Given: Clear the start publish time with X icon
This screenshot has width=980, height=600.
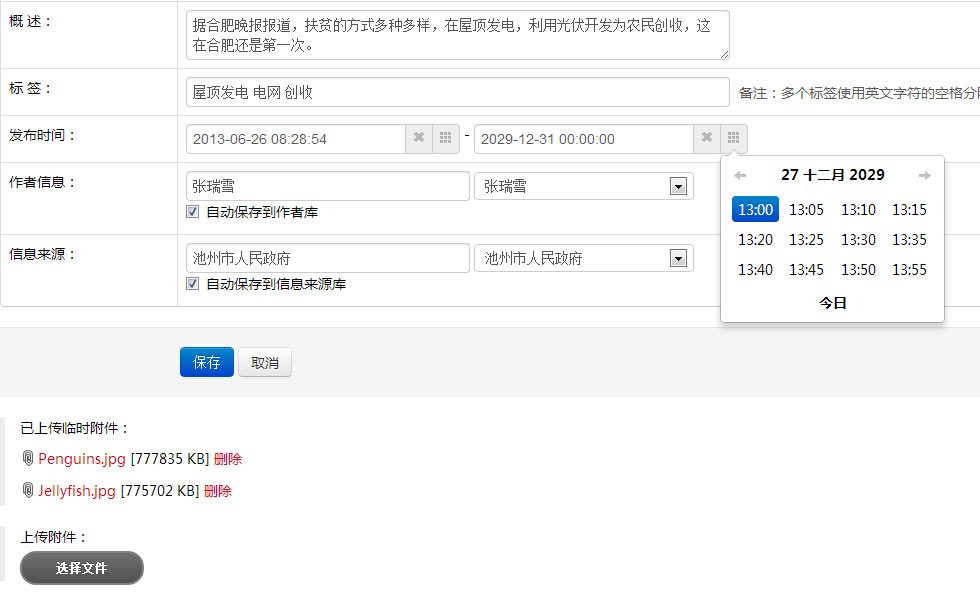Looking at the screenshot, I should point(419,138).
